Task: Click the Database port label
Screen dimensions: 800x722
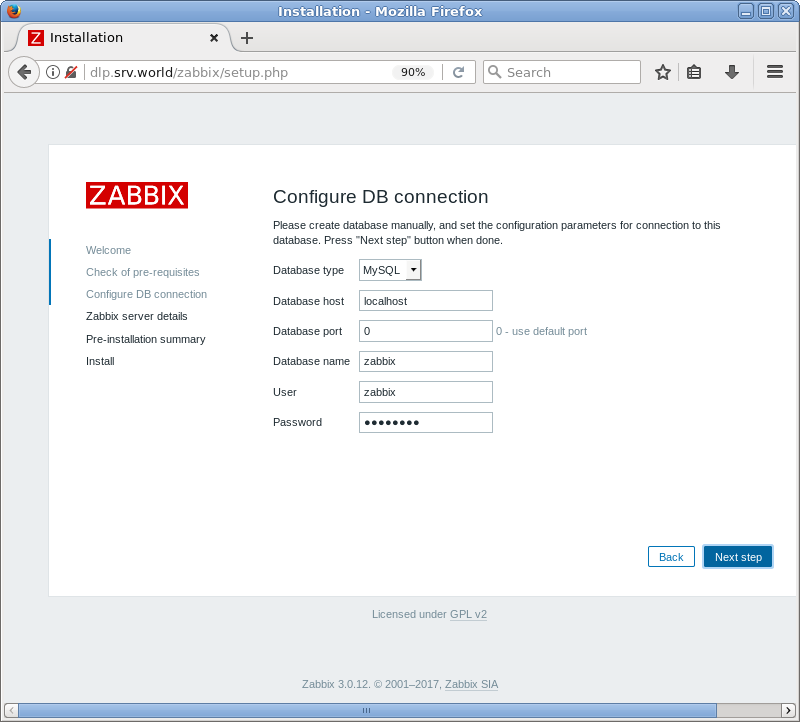Action: (x=307, y=331)
